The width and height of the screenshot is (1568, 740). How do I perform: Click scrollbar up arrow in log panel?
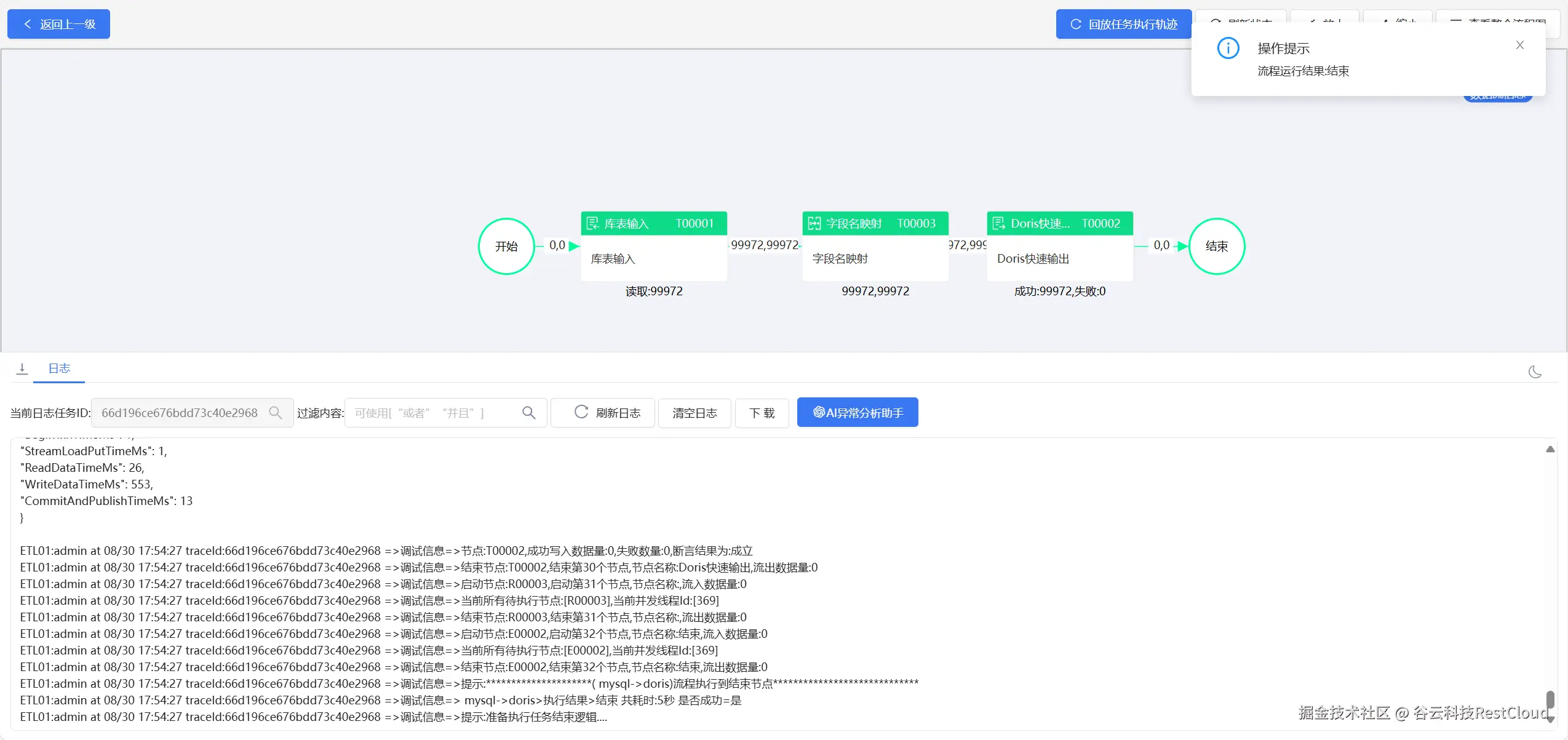(1550, 450)
